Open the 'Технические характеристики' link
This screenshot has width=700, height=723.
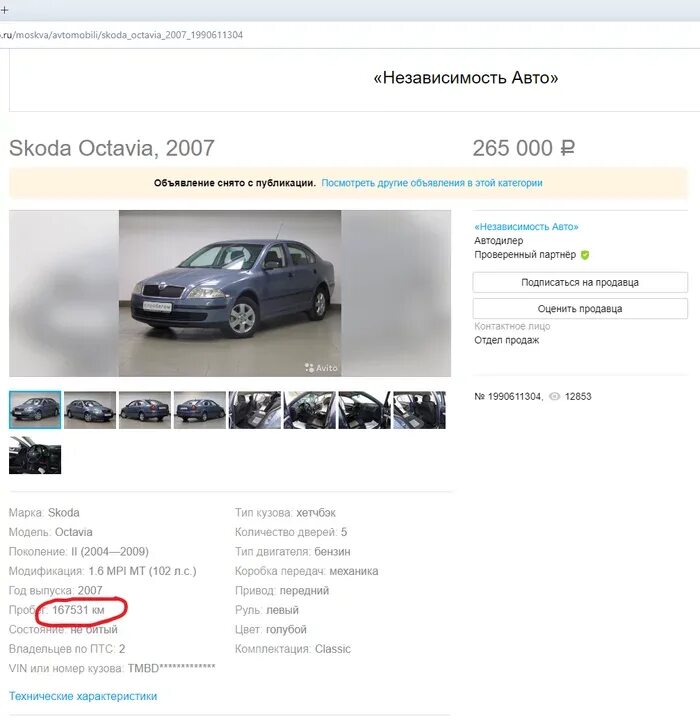point(83,696)
